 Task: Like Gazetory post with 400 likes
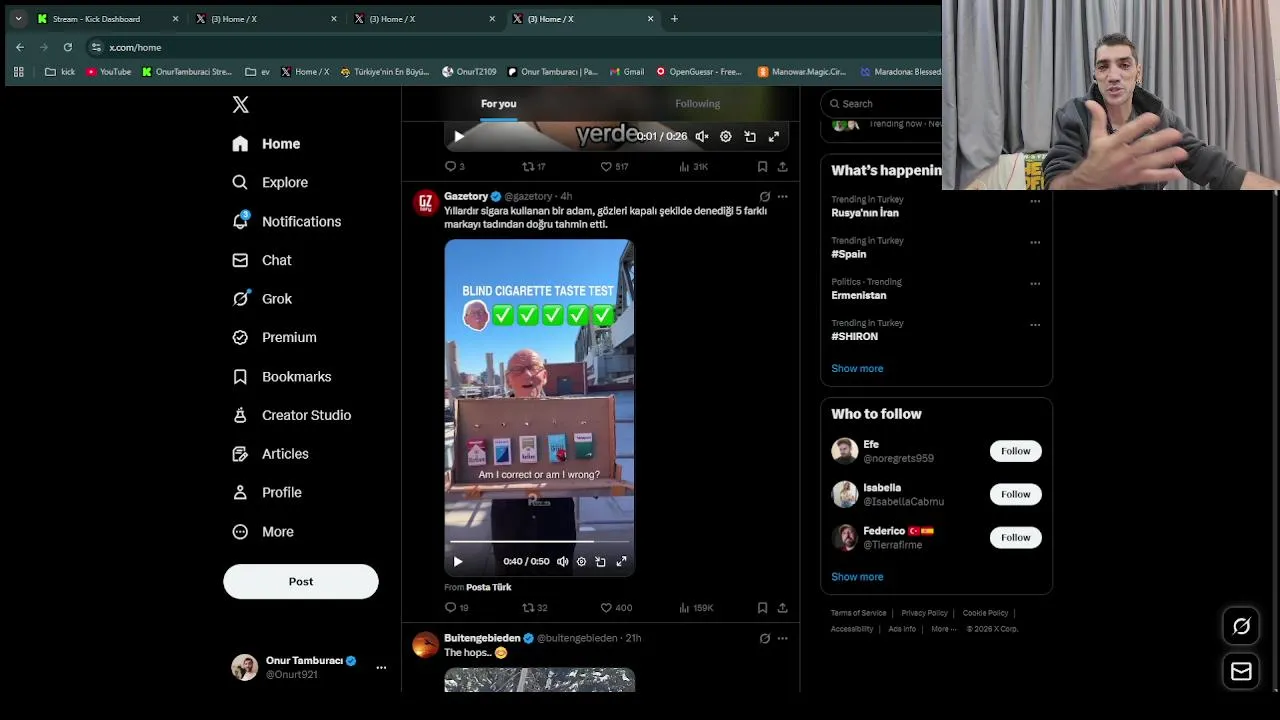coord(616,608)
